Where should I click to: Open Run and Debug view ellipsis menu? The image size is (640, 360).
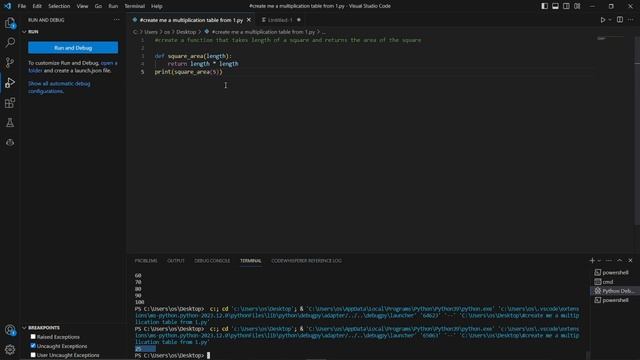click(117, 20)
